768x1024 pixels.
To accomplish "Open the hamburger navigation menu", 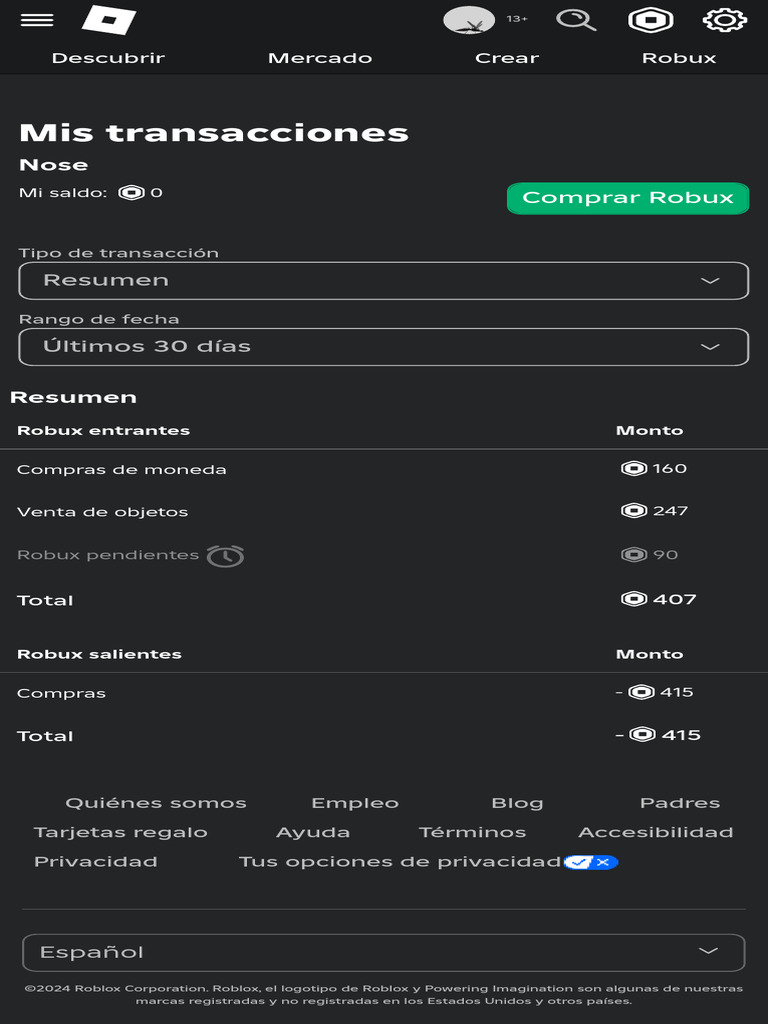I will click(37, 20).
